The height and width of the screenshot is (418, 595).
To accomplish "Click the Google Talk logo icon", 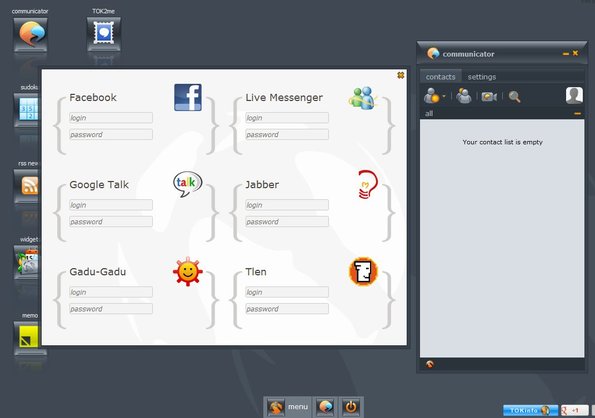I will (187, 184).
